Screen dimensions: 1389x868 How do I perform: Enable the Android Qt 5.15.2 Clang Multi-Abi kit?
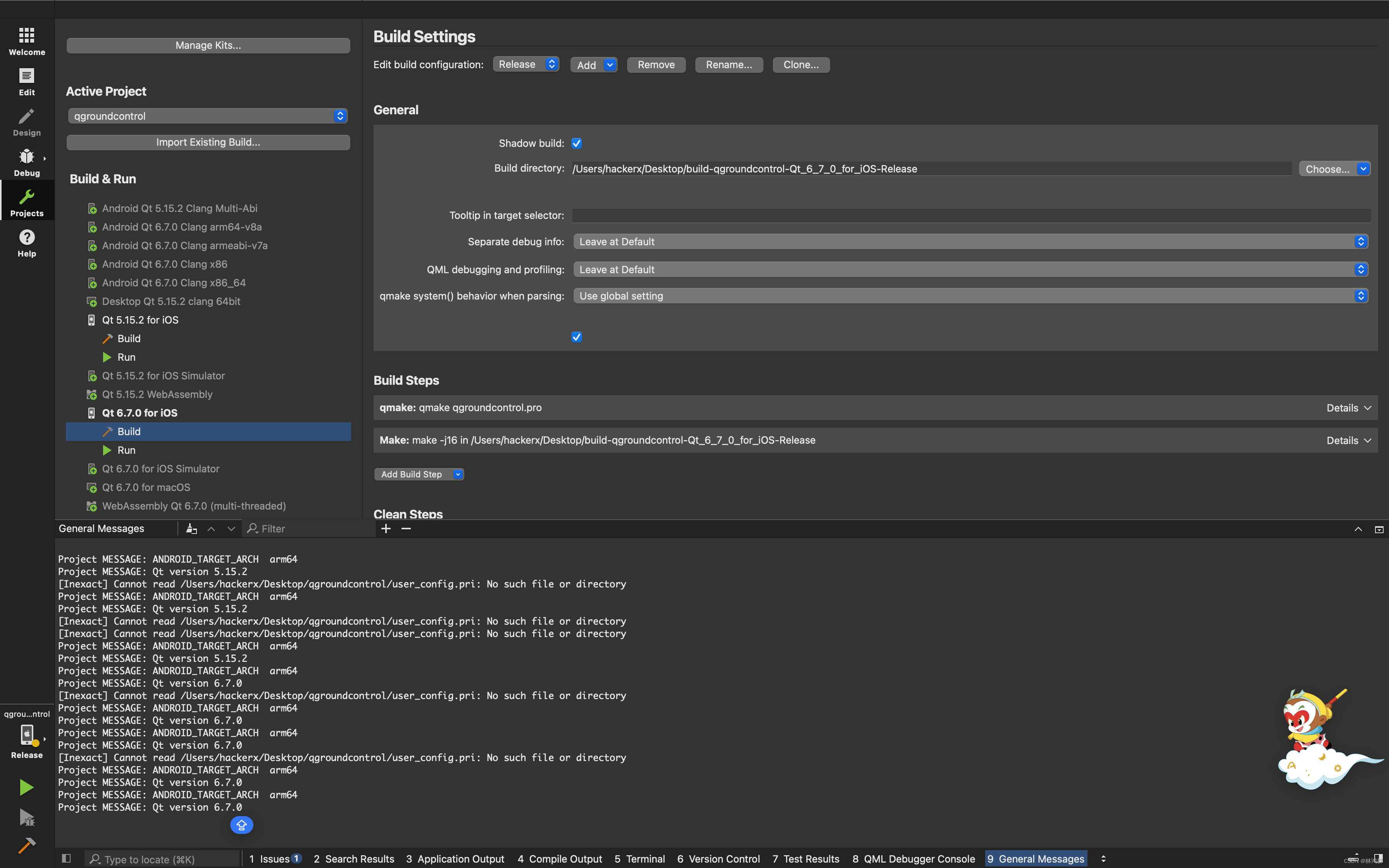click(x=179, y=208)
